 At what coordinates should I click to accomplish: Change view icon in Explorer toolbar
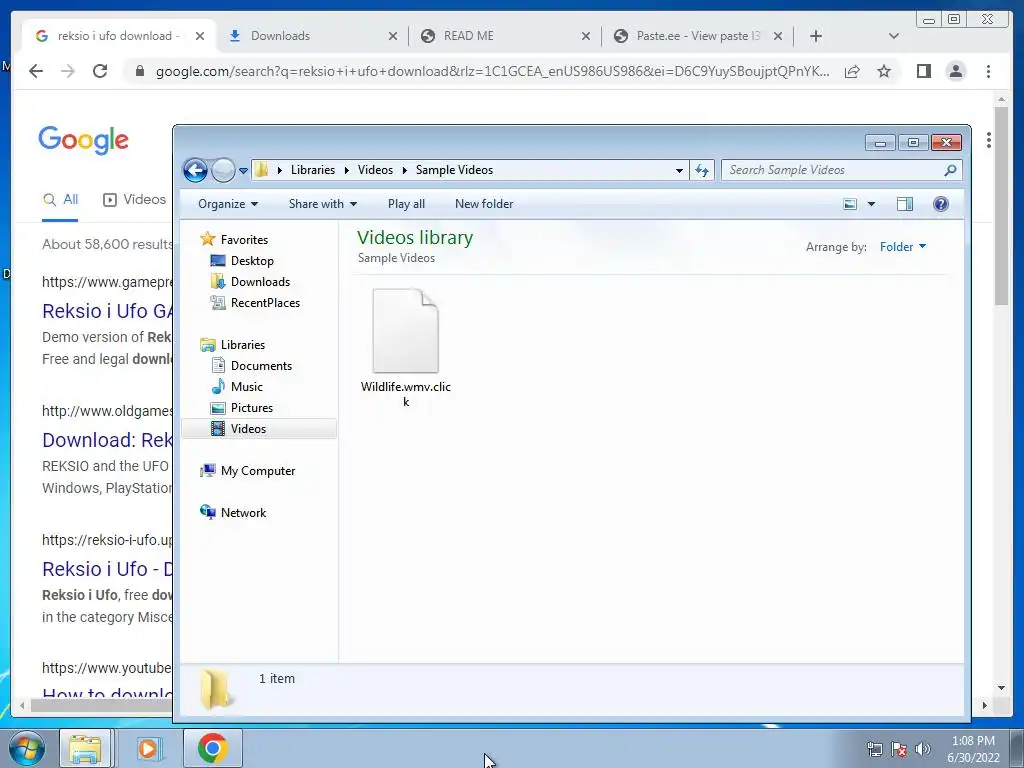point(850,204)
